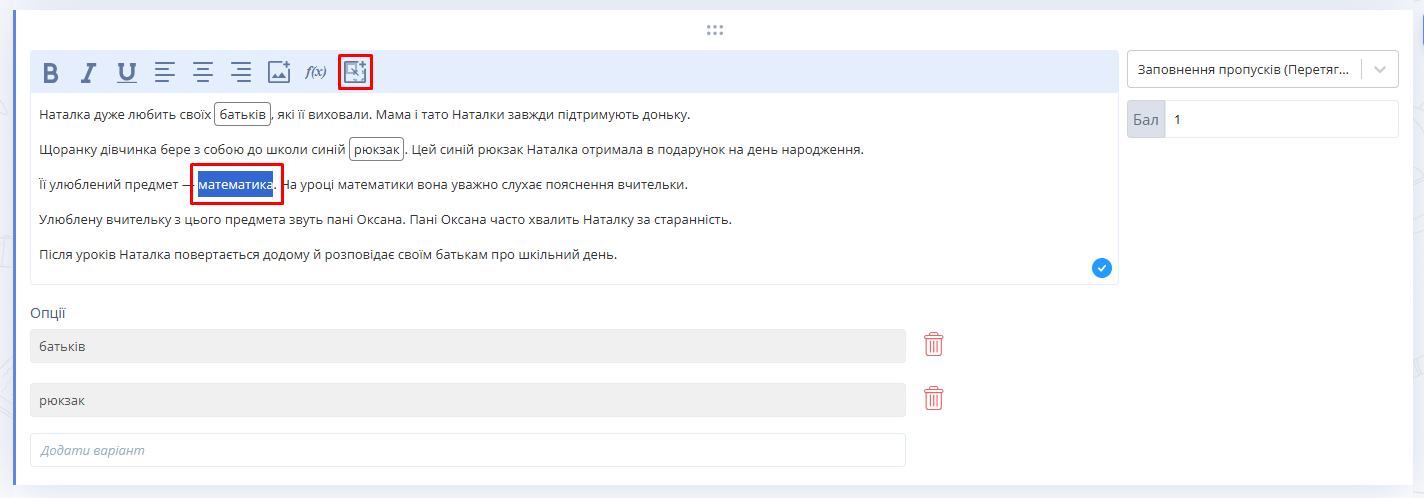Click the 'Заповнення пропусків' type selector
This screenshot has width=1424, height=498.
pyautogui.click(x=1245, y=70)
